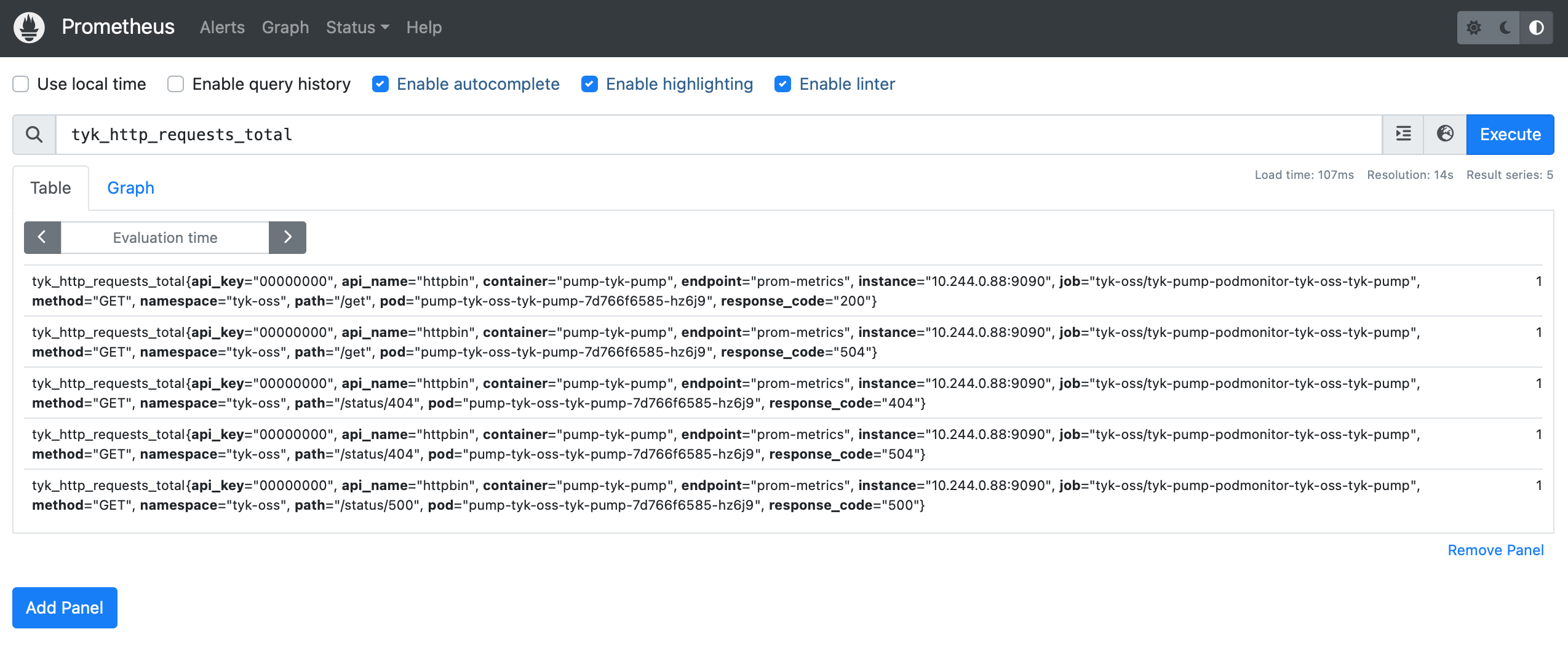Click the Resolution: 14s text

click(x=1410, y=175)
